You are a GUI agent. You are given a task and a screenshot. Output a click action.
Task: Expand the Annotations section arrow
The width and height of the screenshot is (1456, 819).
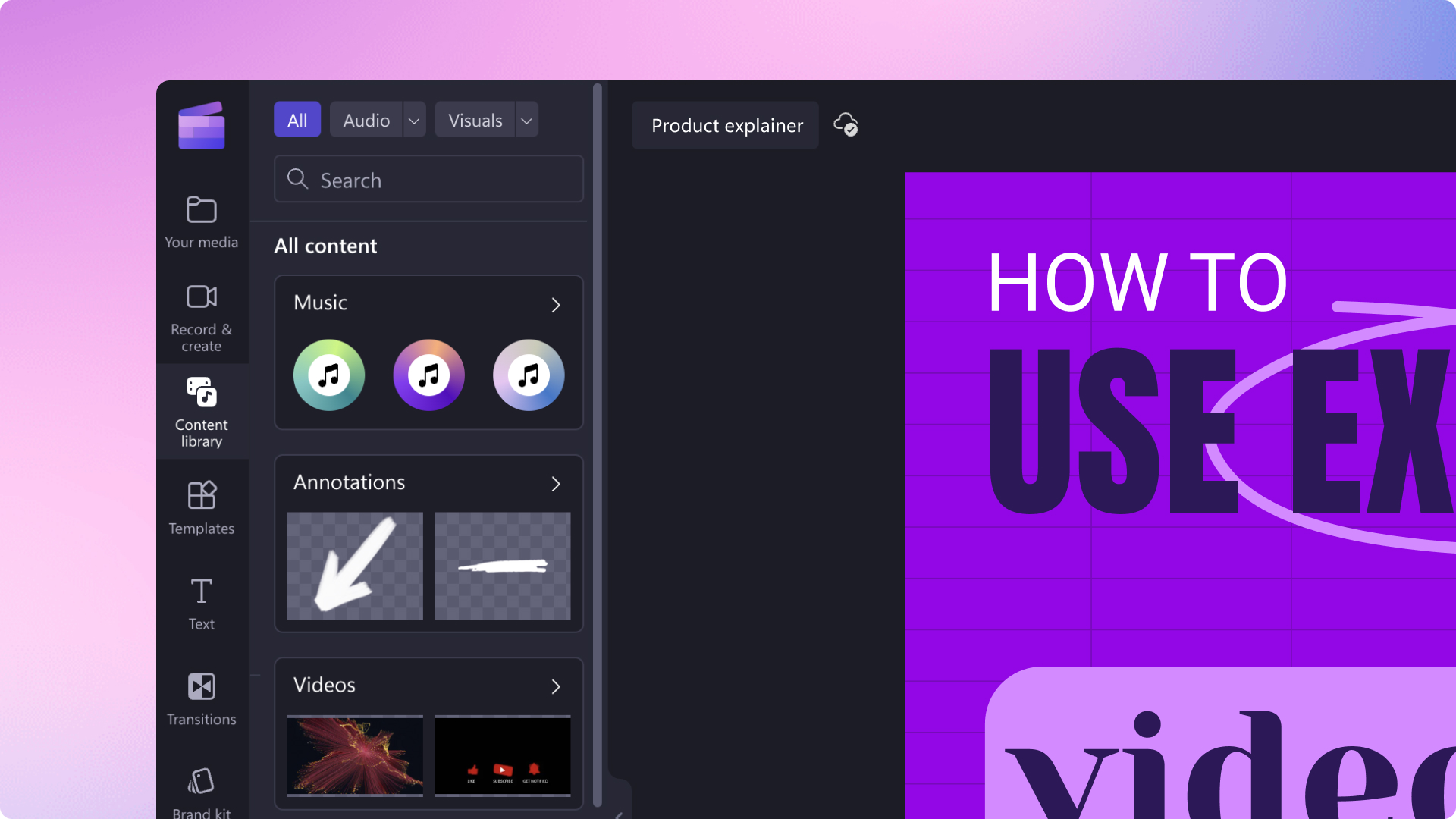(555, 485)
